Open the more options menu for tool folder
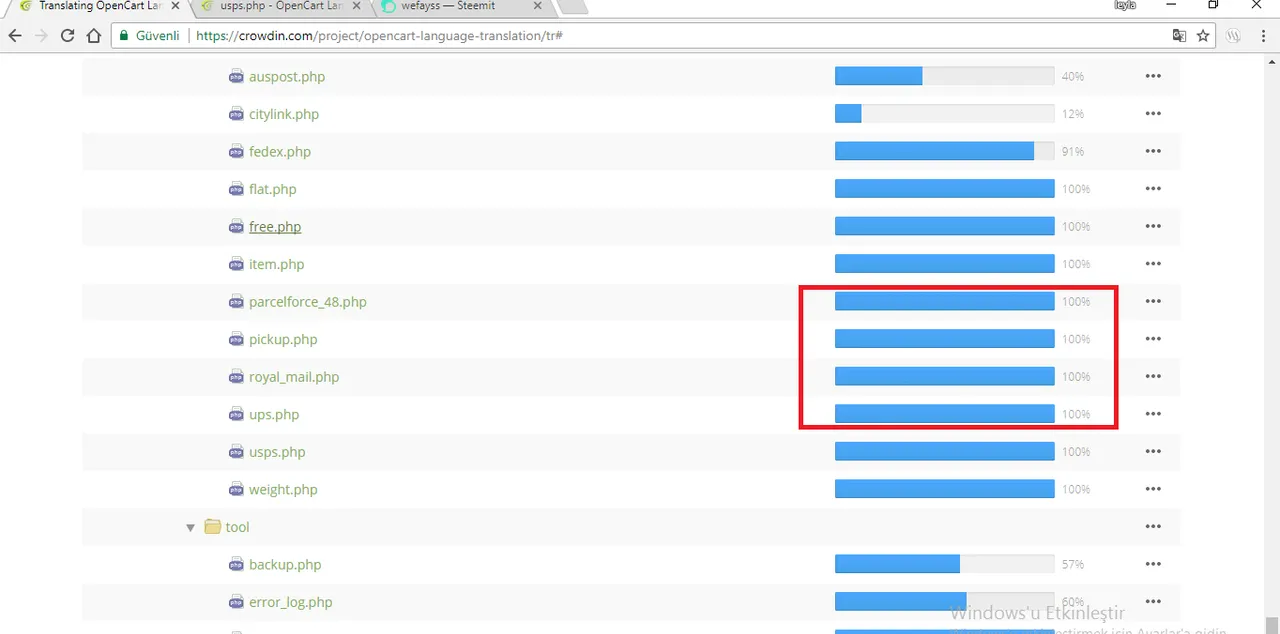The width and height of the screenshot is (1280, 634). pyautogui.click(x=1153, y=526)
